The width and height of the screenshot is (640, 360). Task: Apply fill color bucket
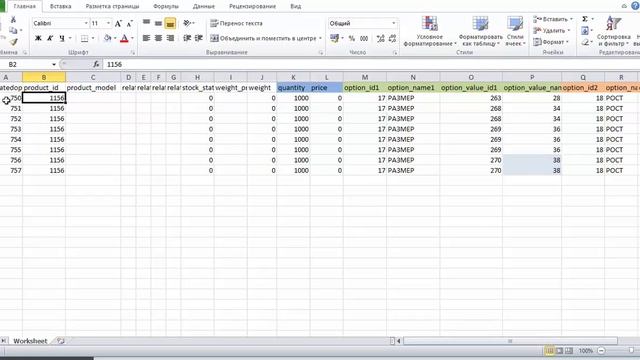click(x=107, y=38)
